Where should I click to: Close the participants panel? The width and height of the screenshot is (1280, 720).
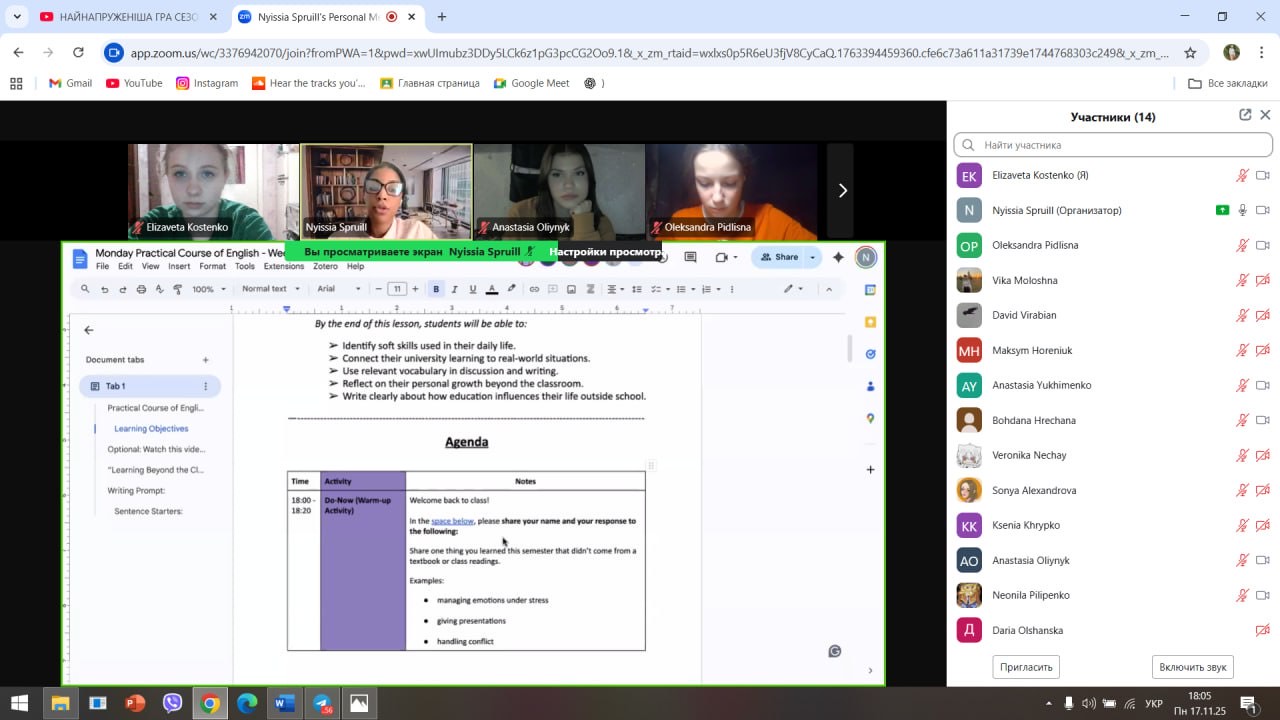coord(1265,115)
